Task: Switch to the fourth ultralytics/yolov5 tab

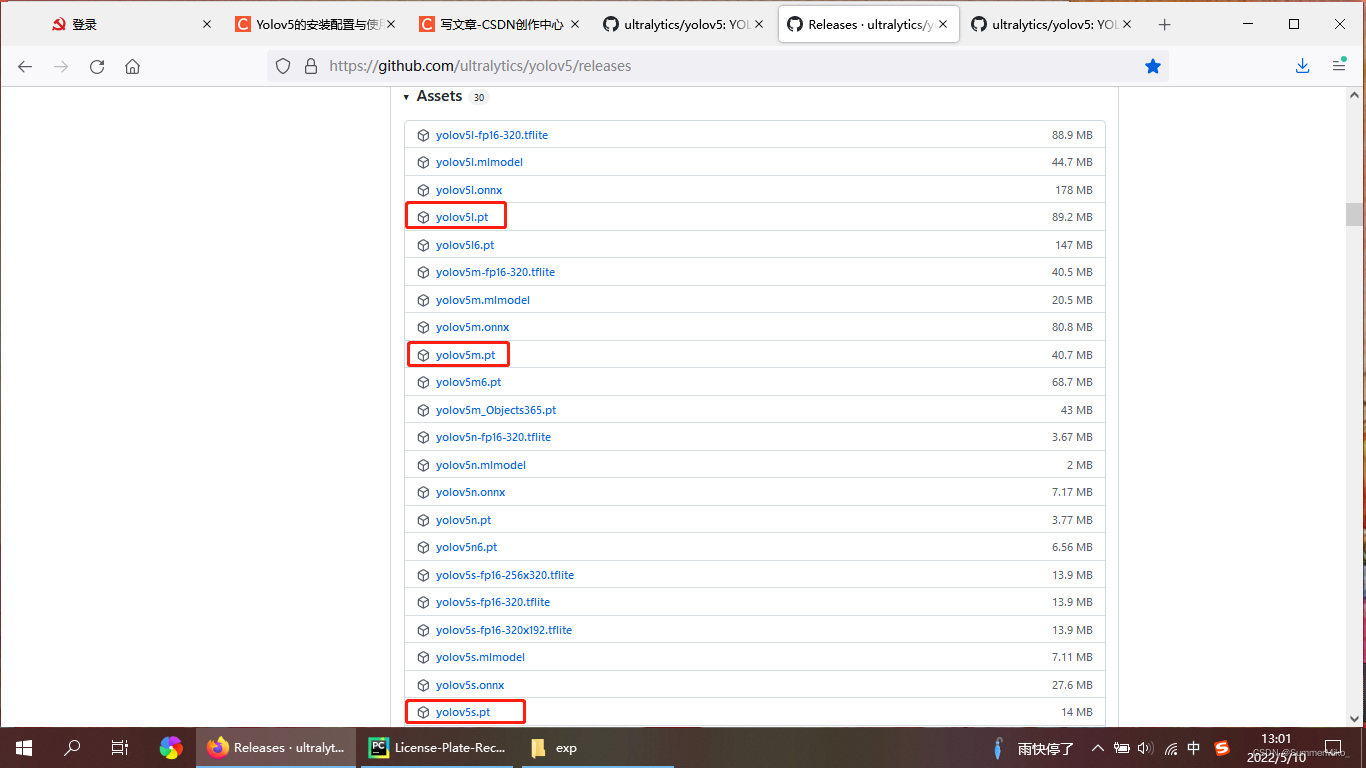Action: point(684,25)
